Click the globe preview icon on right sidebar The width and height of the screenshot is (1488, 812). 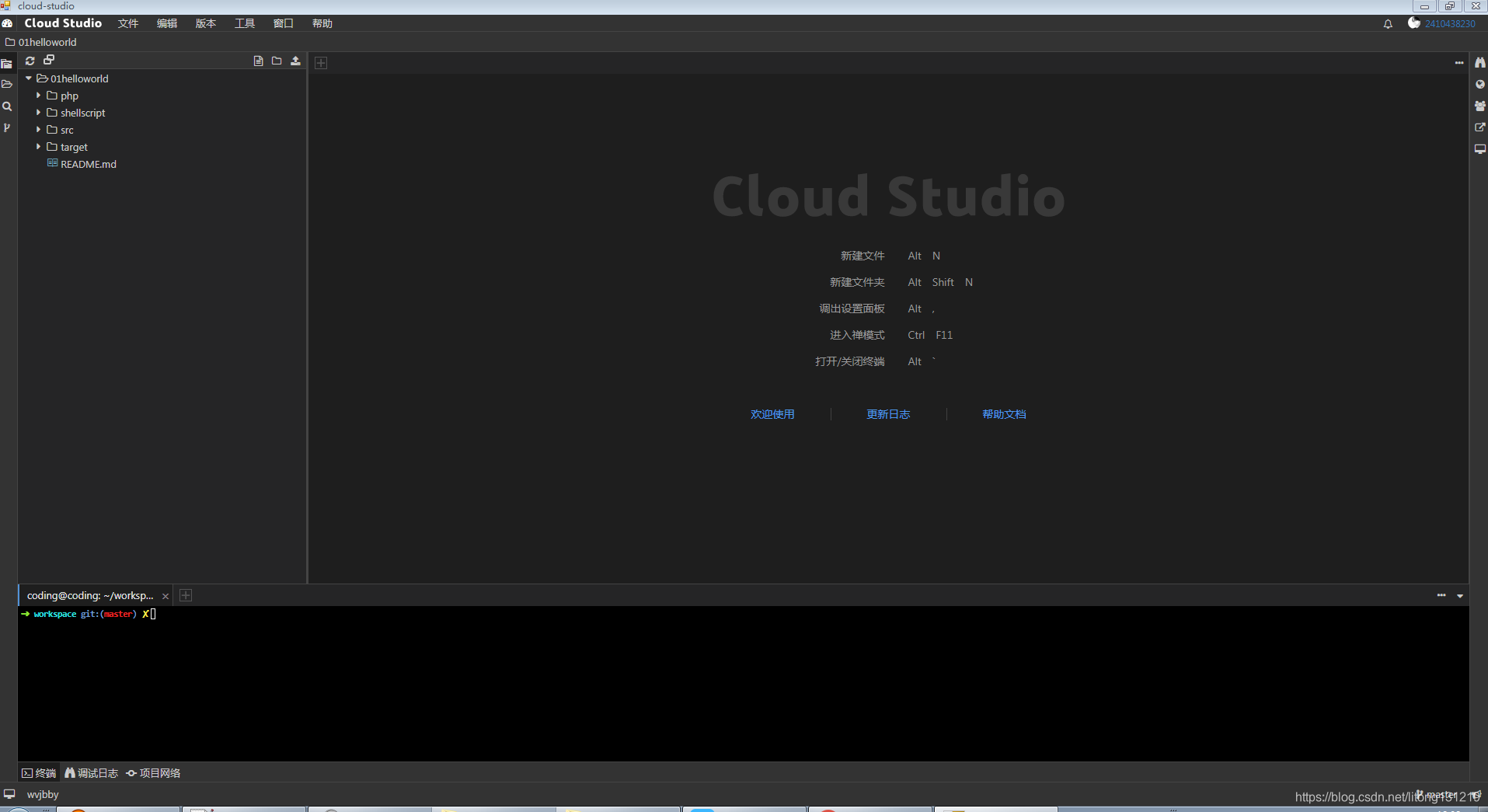click(1480, 83)
